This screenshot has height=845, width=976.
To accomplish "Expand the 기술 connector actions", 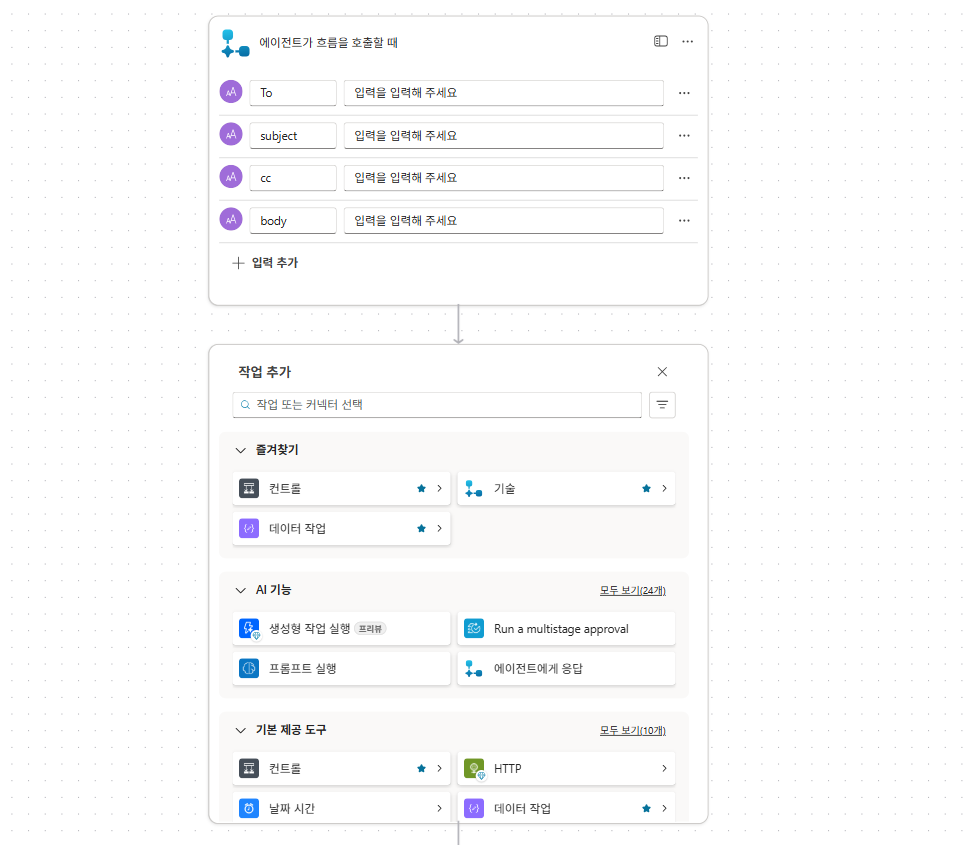I will (665, 488).
